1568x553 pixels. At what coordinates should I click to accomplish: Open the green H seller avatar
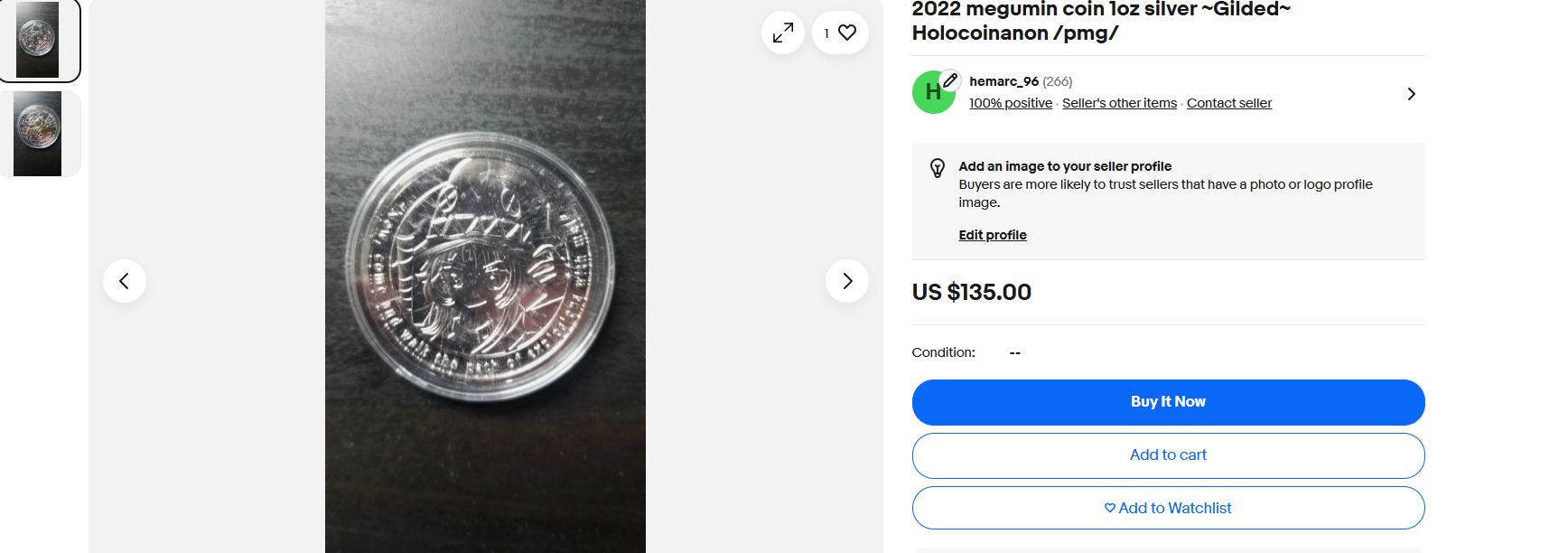click(x=932, y=93)
